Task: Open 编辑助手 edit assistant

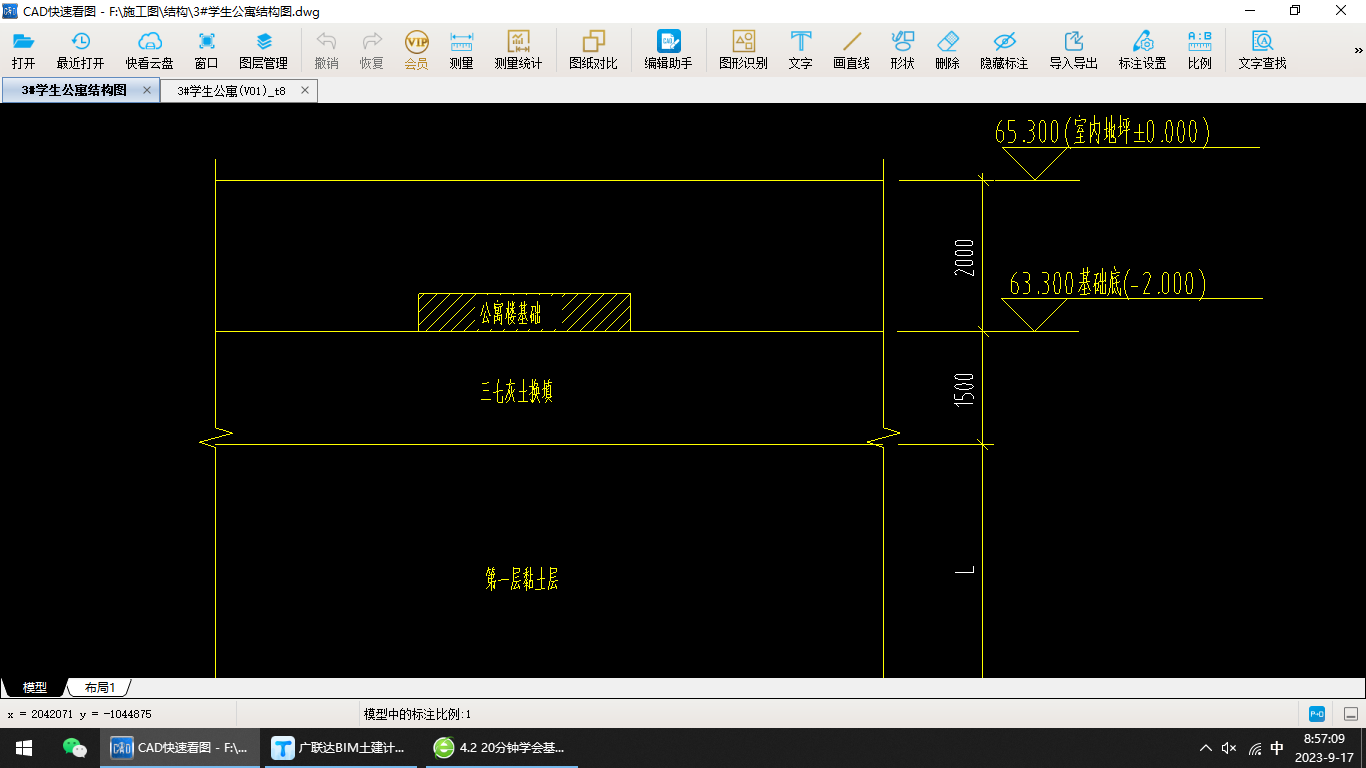Action: point(668,51)
